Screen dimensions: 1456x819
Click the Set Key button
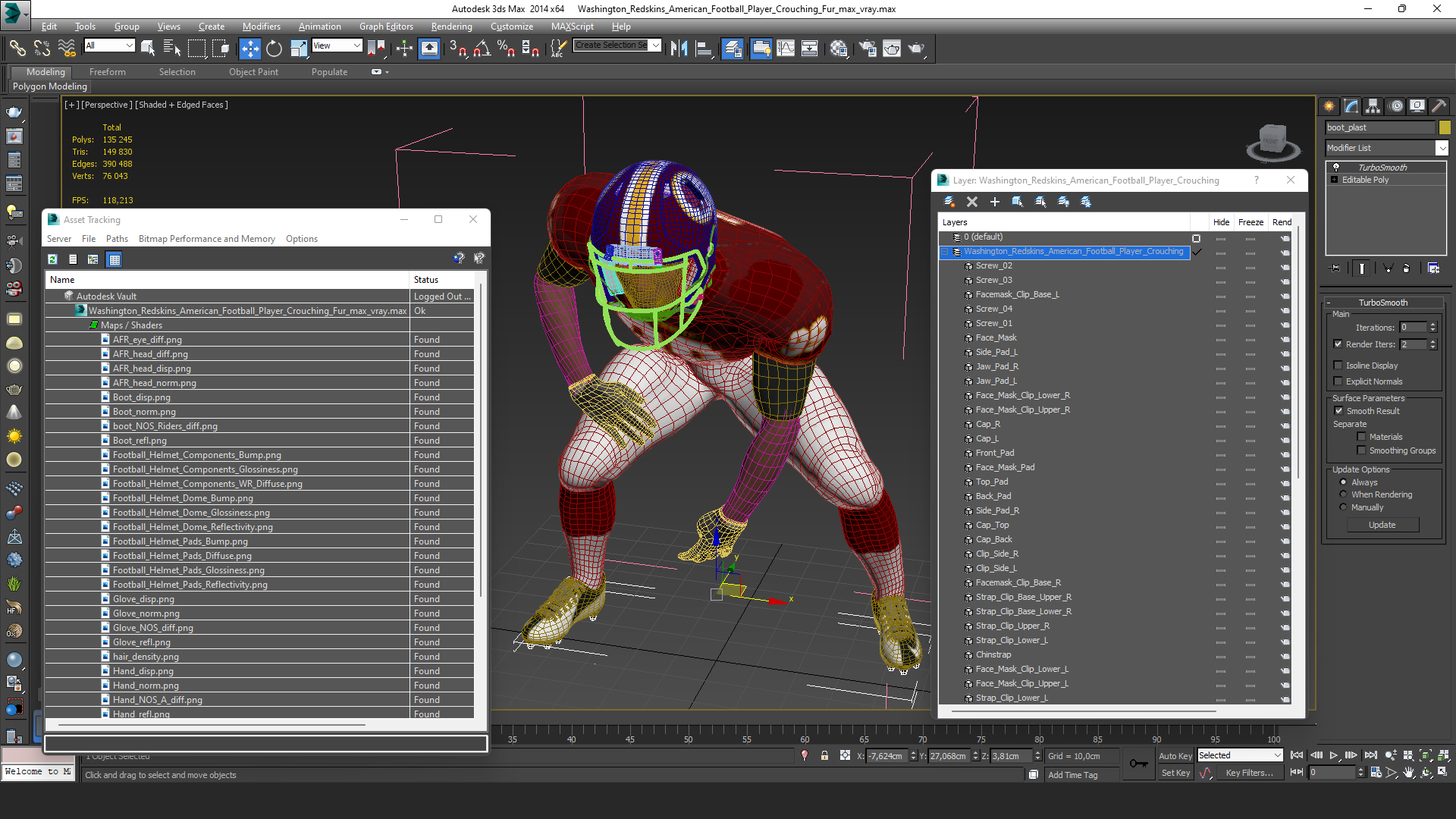click(x=1175, y=773)
